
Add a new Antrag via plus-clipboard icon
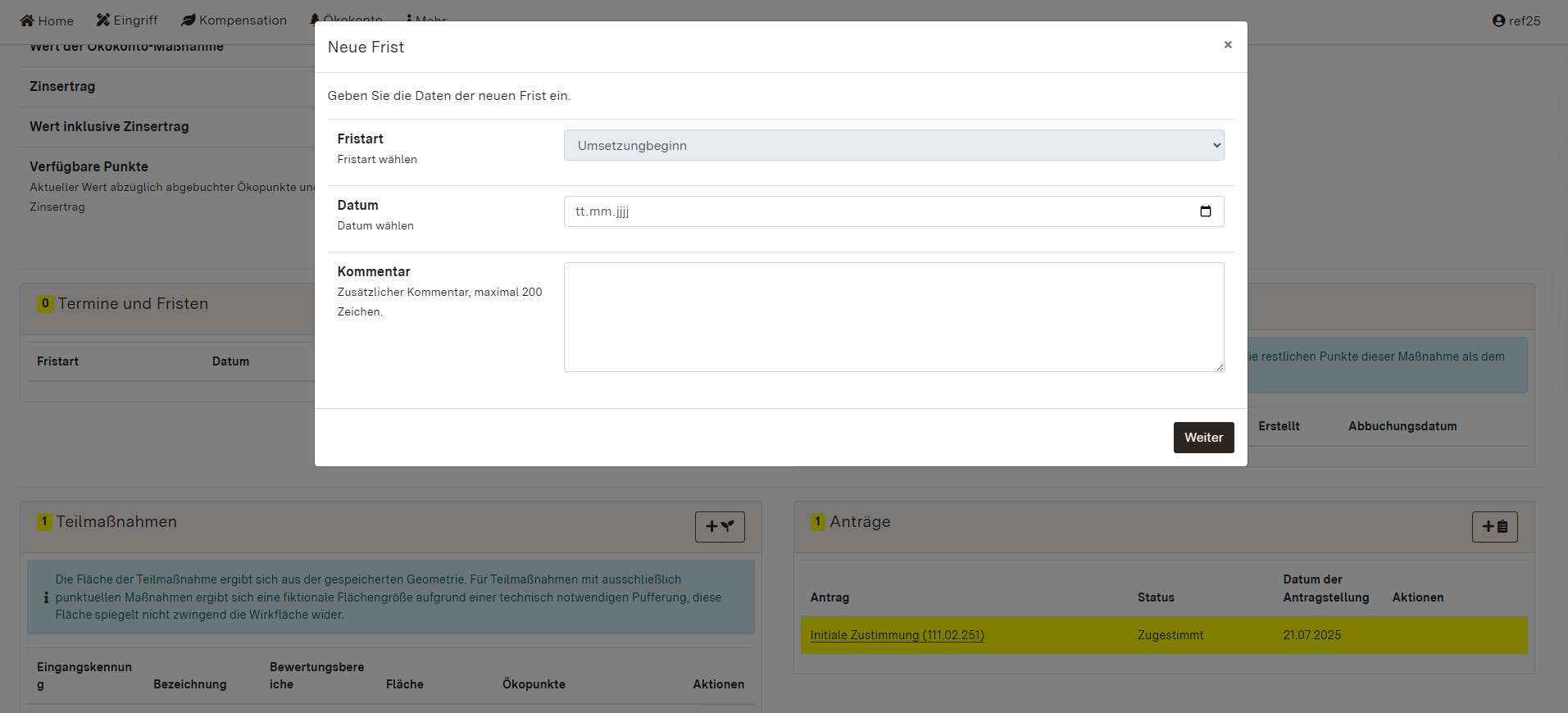pyautogui.click(x=1494, y=527)
